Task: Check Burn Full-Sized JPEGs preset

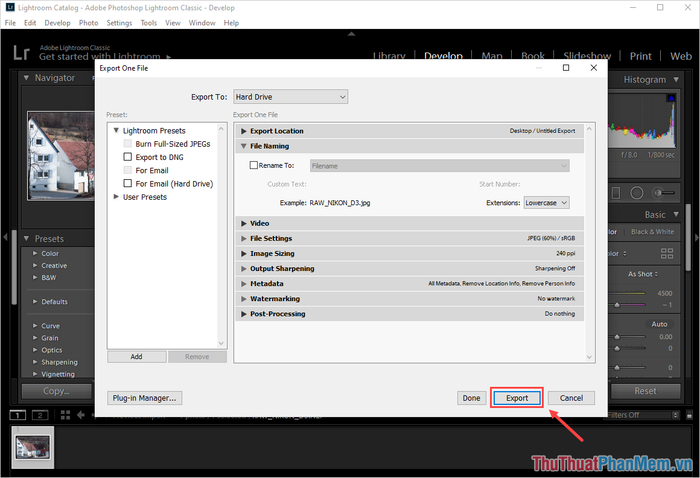Action: coord(128,144)
